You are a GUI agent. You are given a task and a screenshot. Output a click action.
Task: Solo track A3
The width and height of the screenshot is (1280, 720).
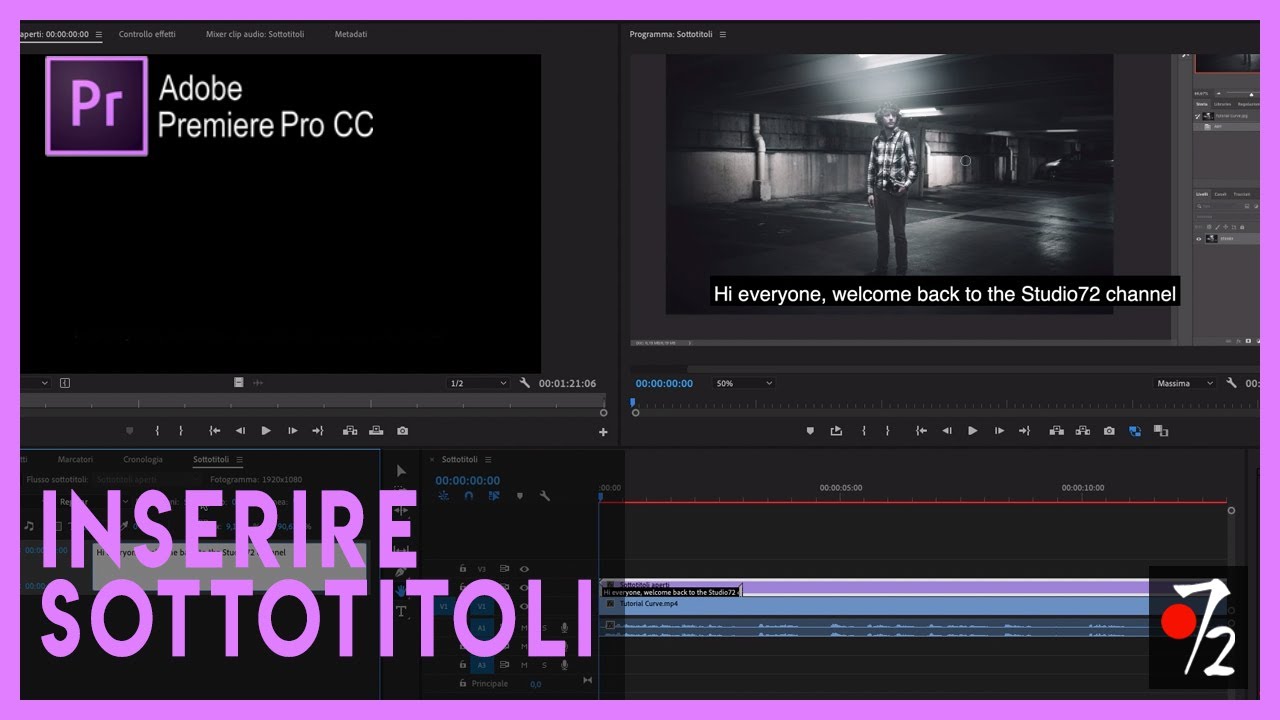[x=544, y=665]
